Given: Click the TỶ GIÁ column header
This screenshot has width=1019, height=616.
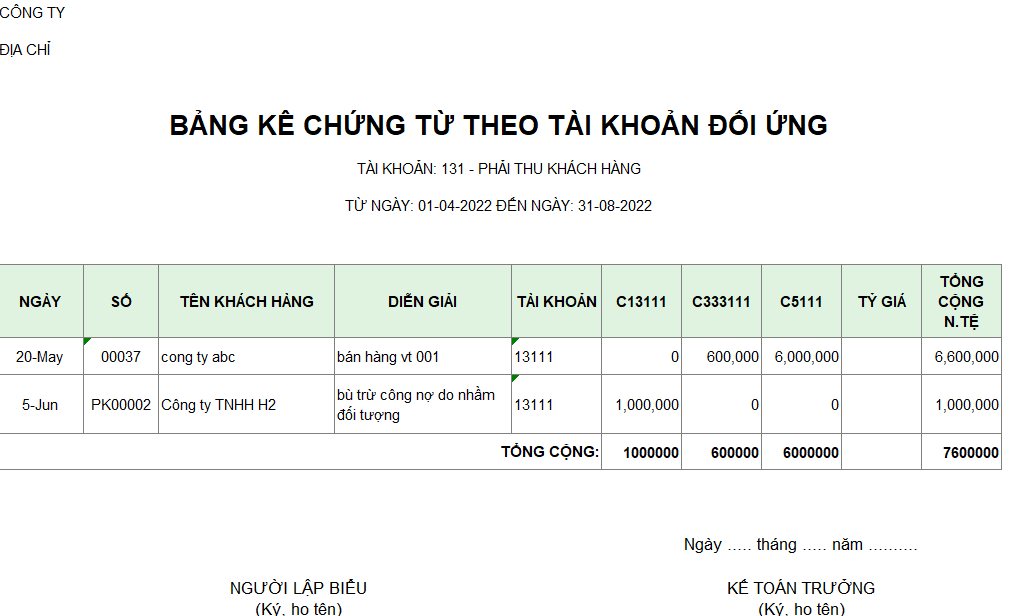Looking at the screenshot, I should [881, 302].
